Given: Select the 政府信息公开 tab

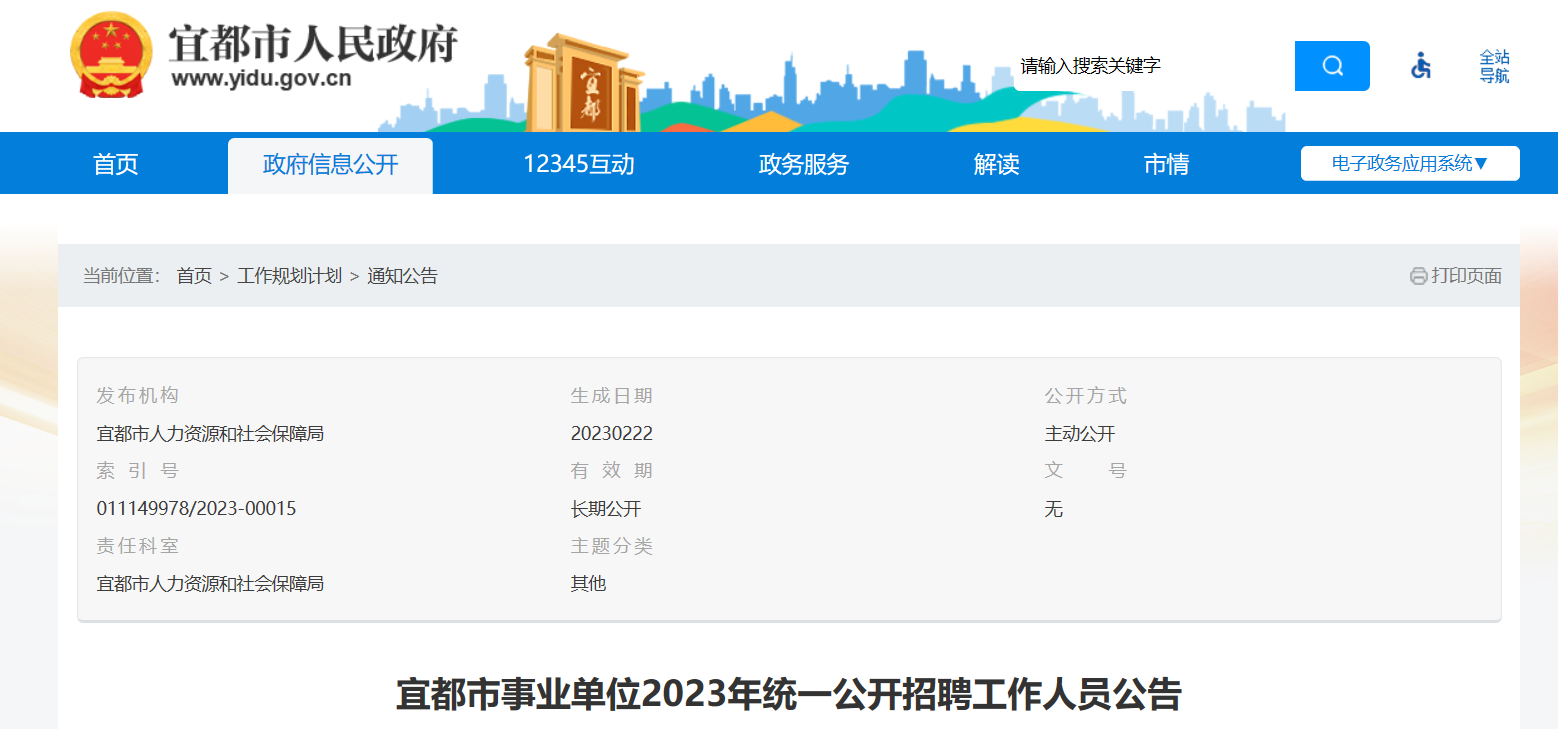Looking at the screenshot, I should pyautogui.click(x=330, y=165).
